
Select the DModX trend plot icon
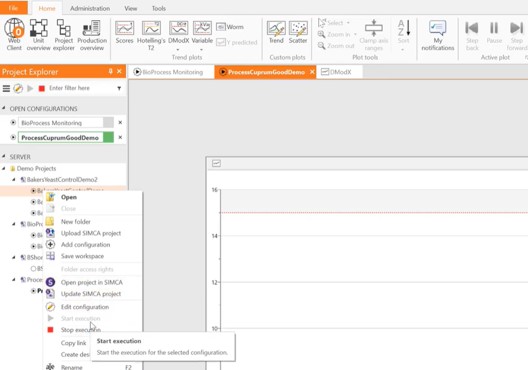click(178, 32)
